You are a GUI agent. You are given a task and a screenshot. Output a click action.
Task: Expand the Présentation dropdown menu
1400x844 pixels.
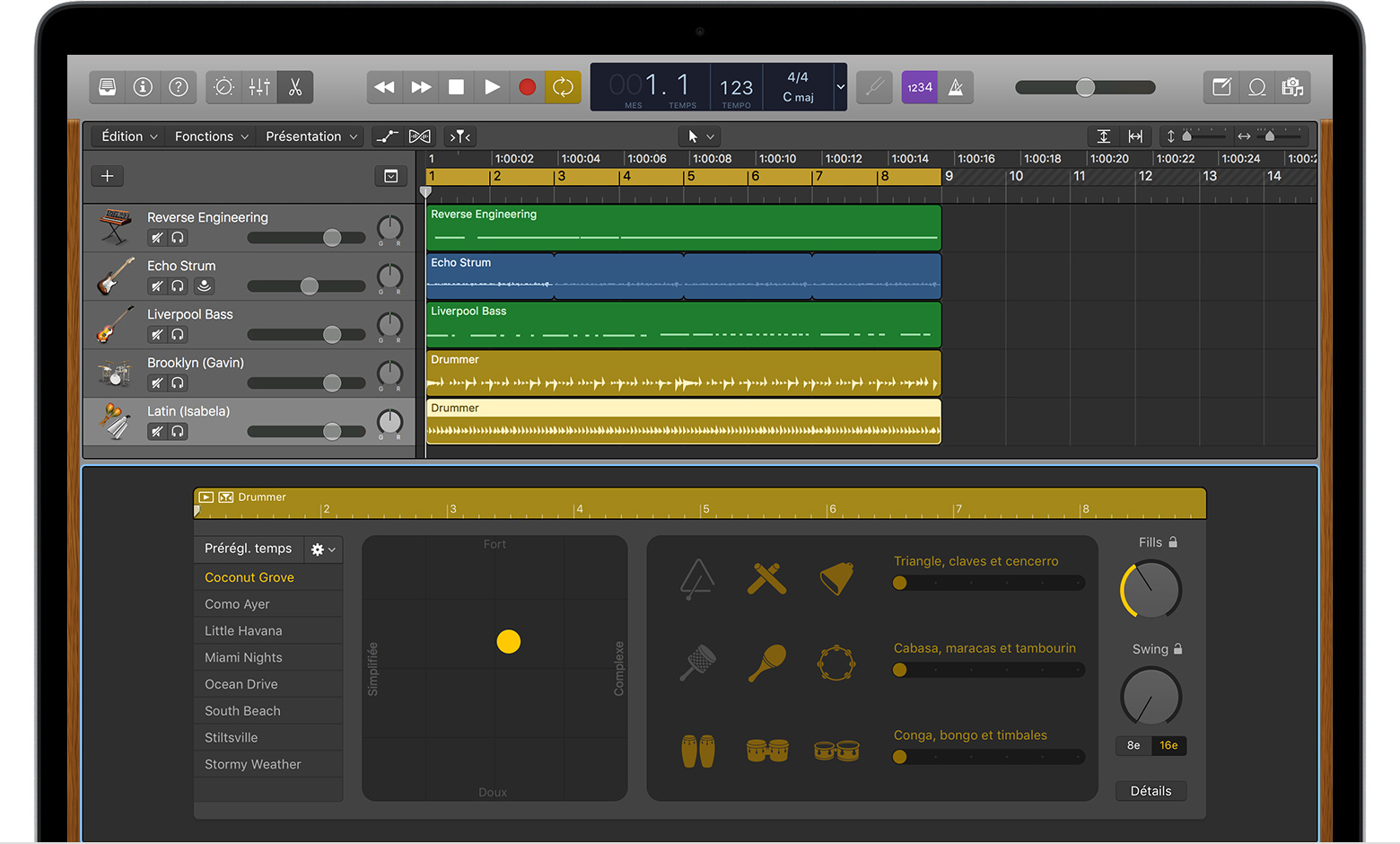311,136
